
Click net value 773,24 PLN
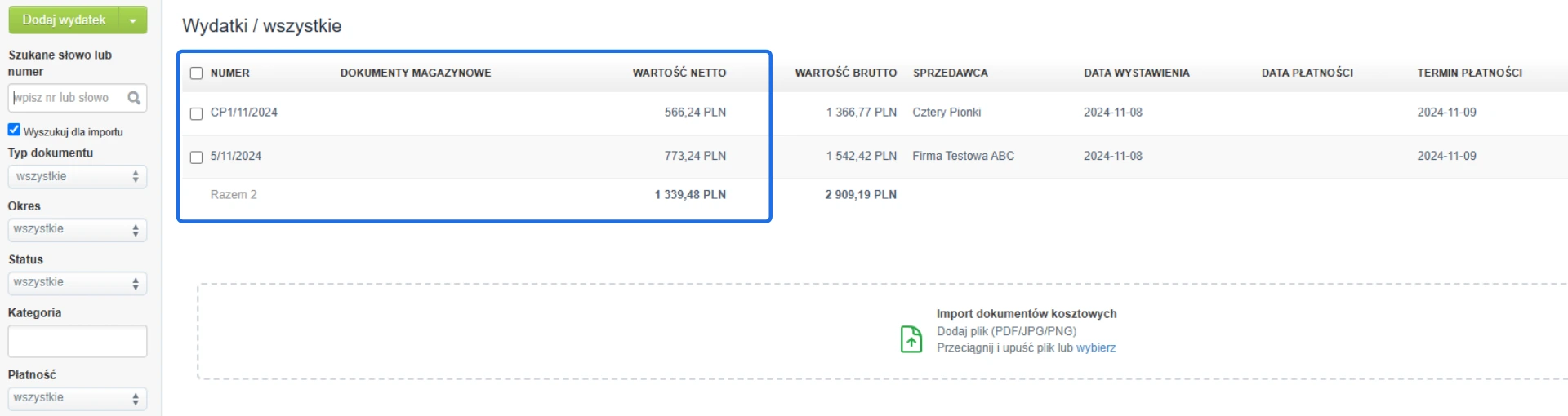click(695, 156)
